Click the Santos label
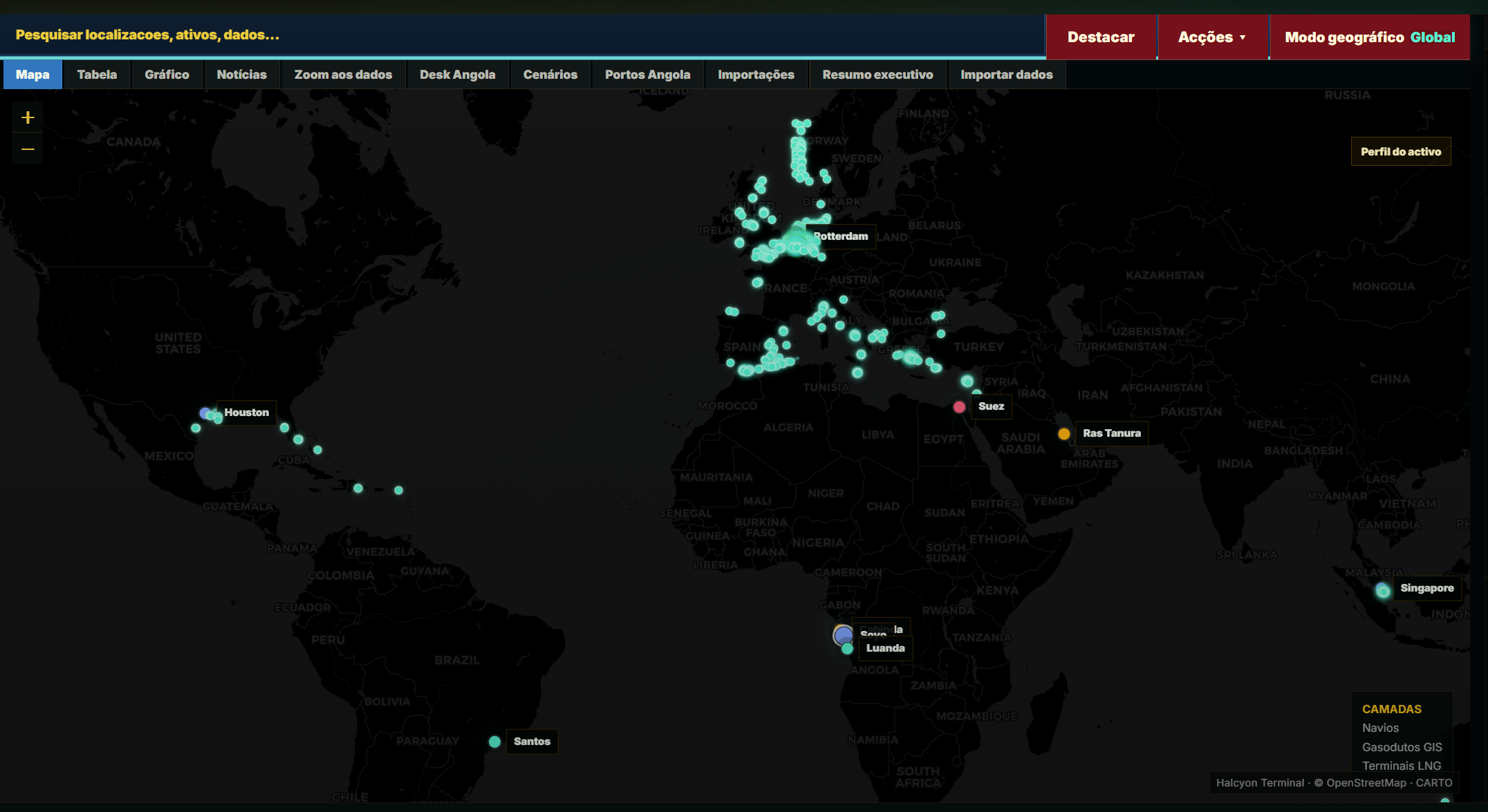The height and width of the screenshot is (812, 1488). point(532,742)
